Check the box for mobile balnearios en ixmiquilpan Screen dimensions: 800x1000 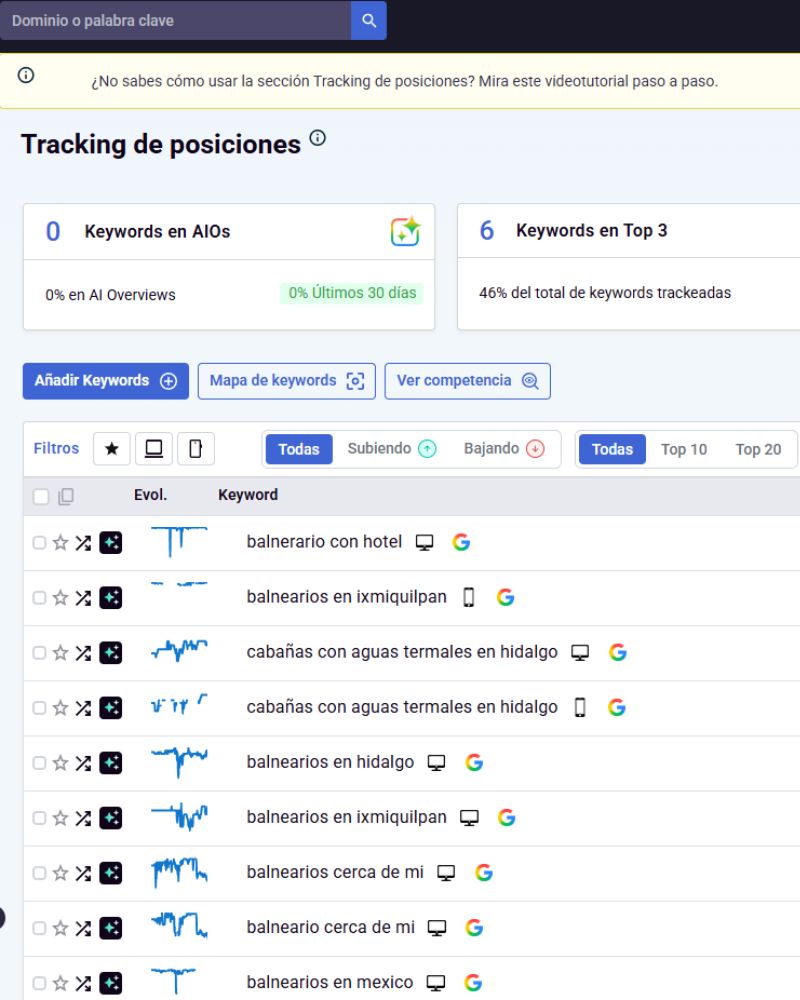tap(40, 598)
